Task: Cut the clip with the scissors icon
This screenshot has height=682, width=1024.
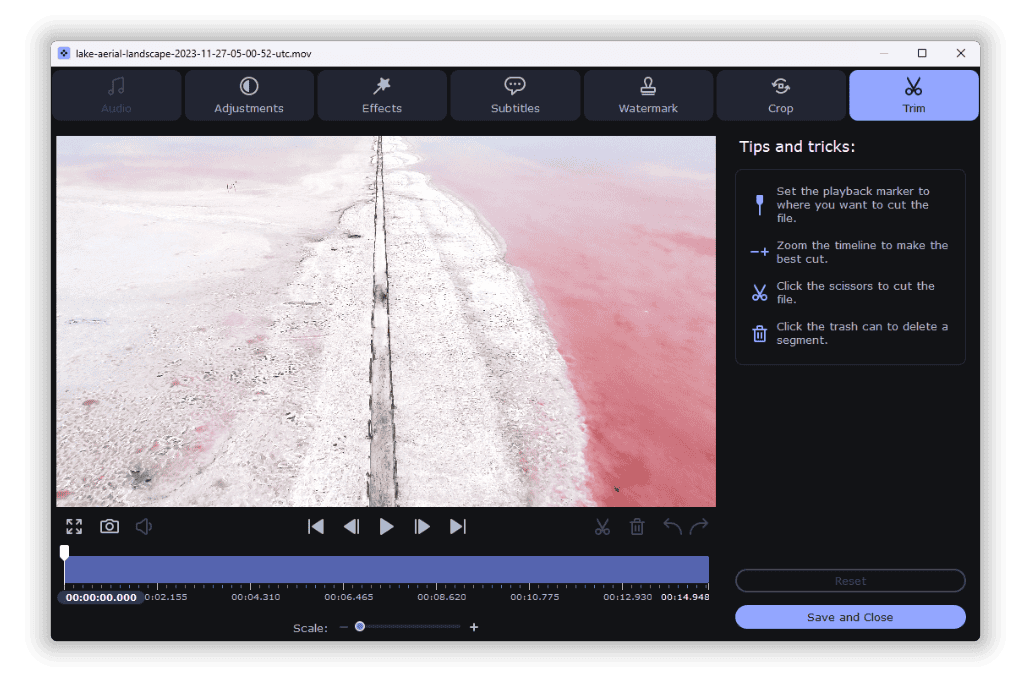Action: click(602, 526)
